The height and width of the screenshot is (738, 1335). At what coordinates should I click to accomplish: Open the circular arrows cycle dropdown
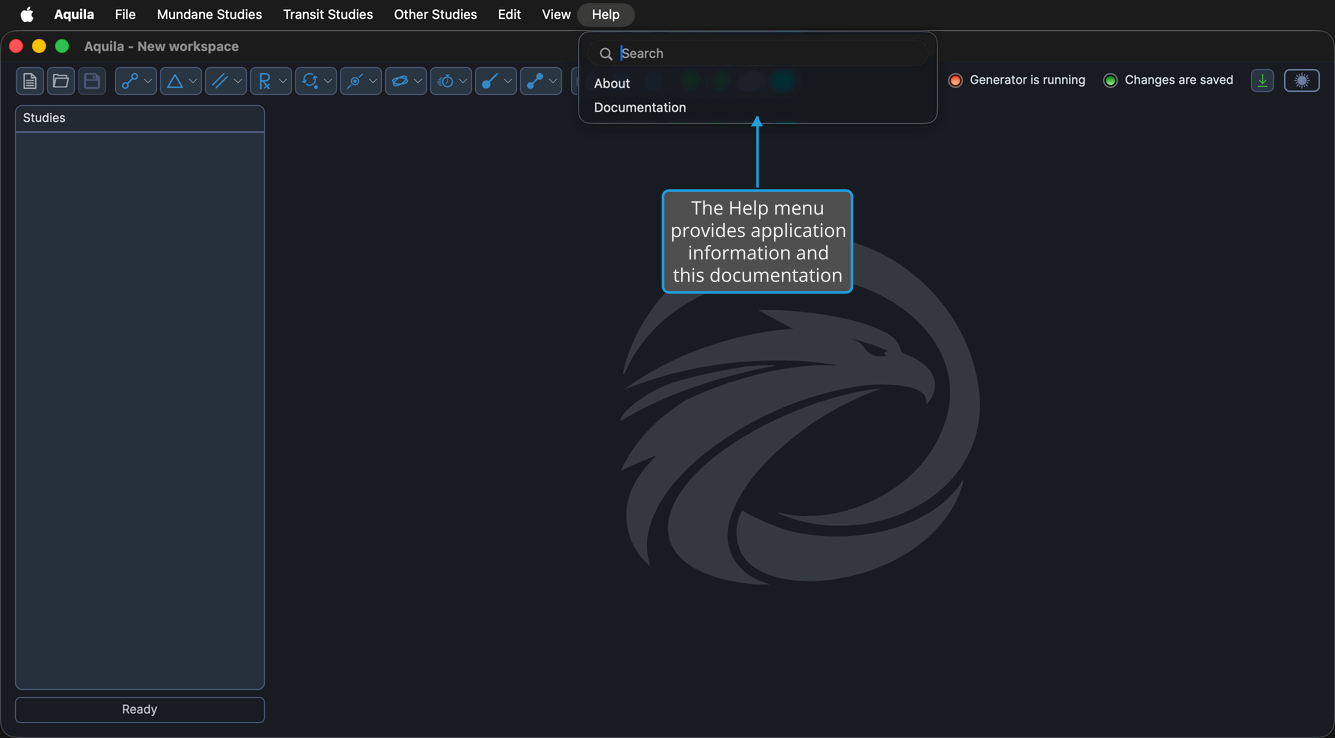[316, 81]
